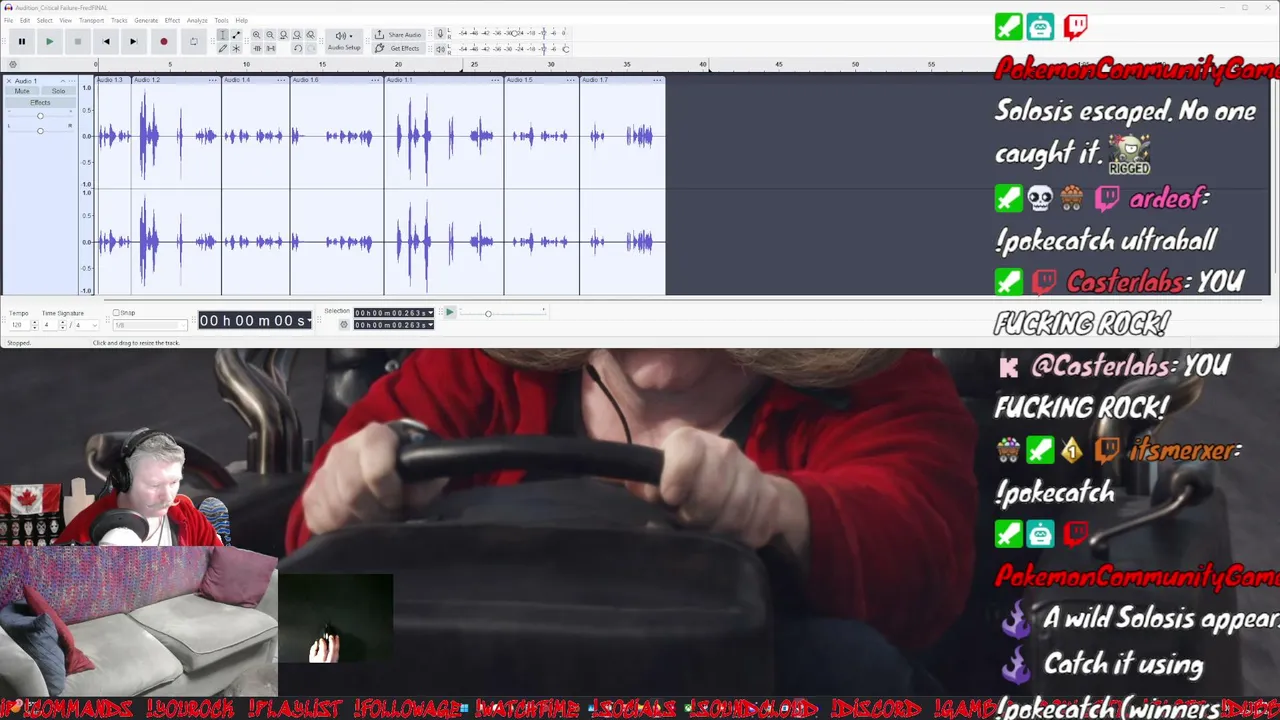This screenshot has width=1280, height=720.
Task: Select the Audio 1.3 clip title
Action: coord(110,80)
